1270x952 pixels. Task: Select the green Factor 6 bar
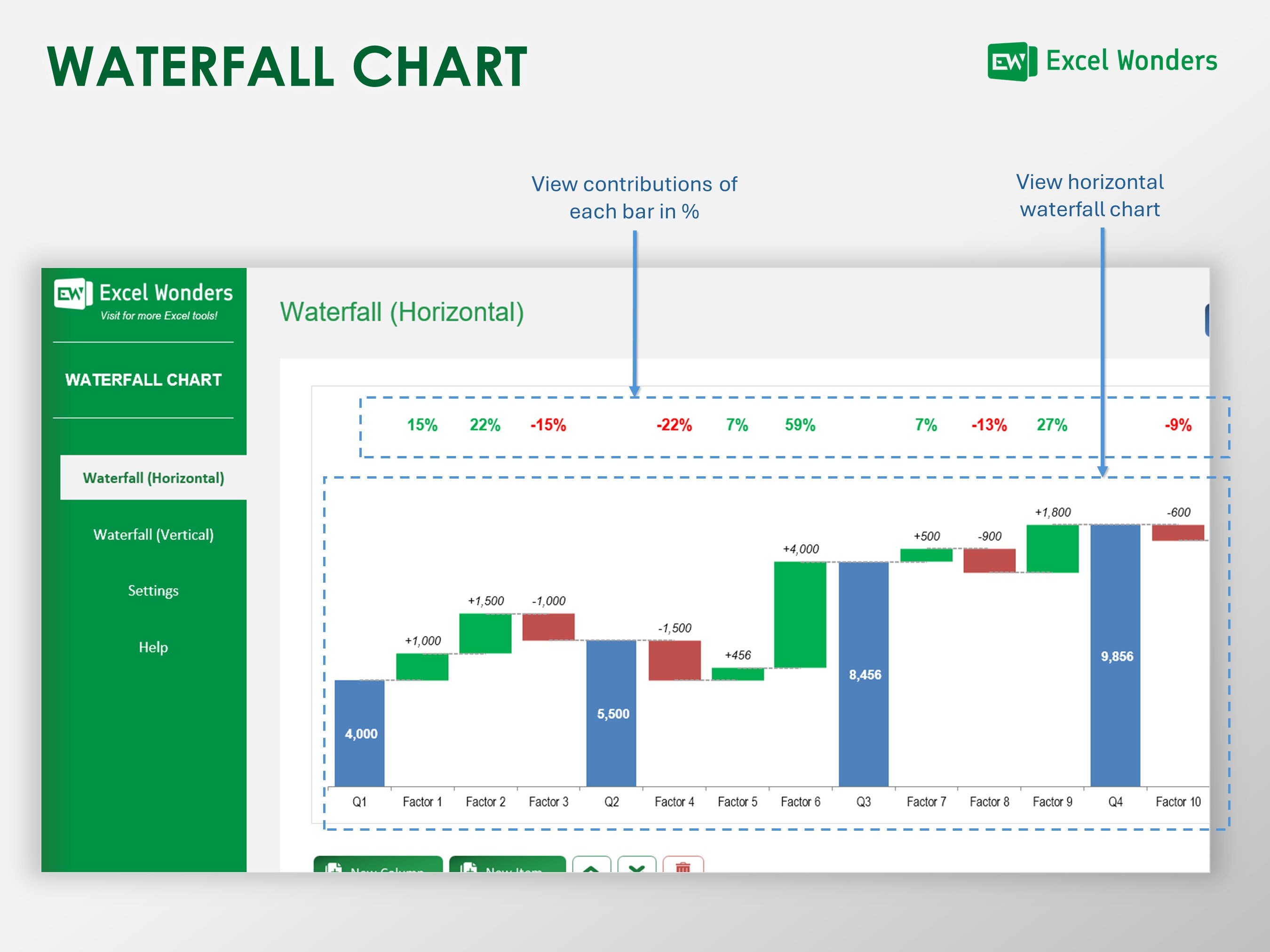click(800, 614)
